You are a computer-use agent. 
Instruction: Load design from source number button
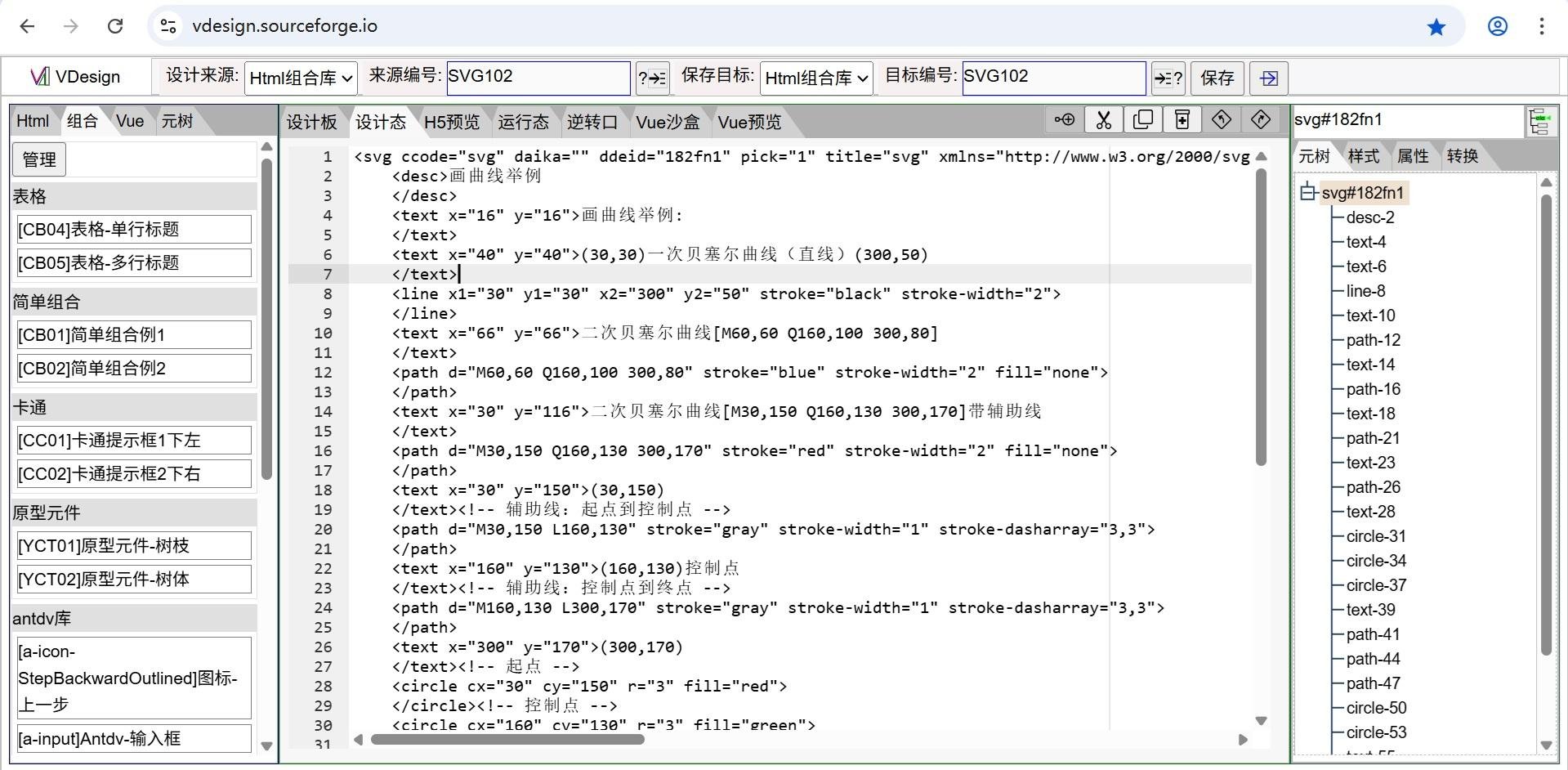[652, 78]
